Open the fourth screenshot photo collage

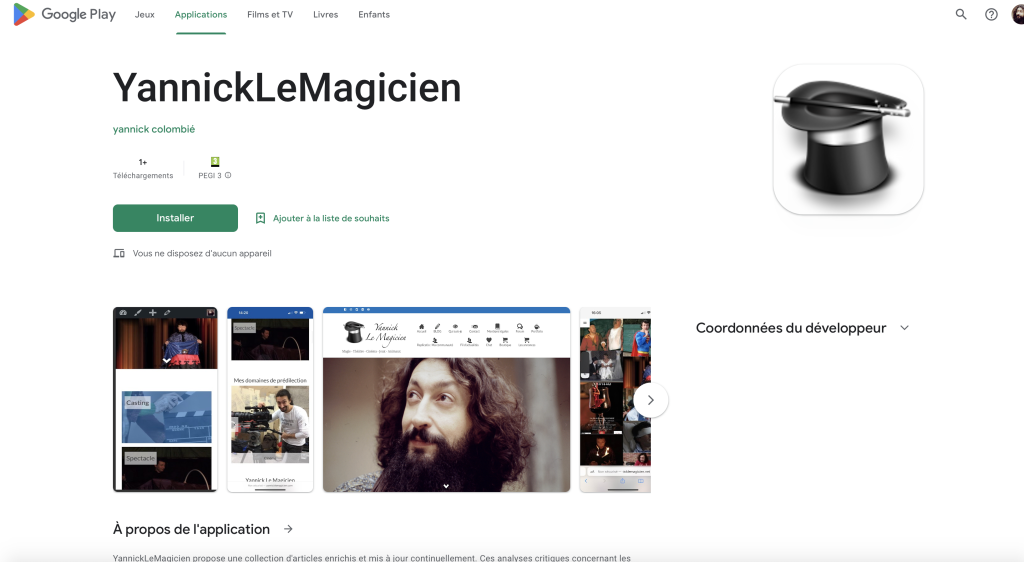click(615, 399)
